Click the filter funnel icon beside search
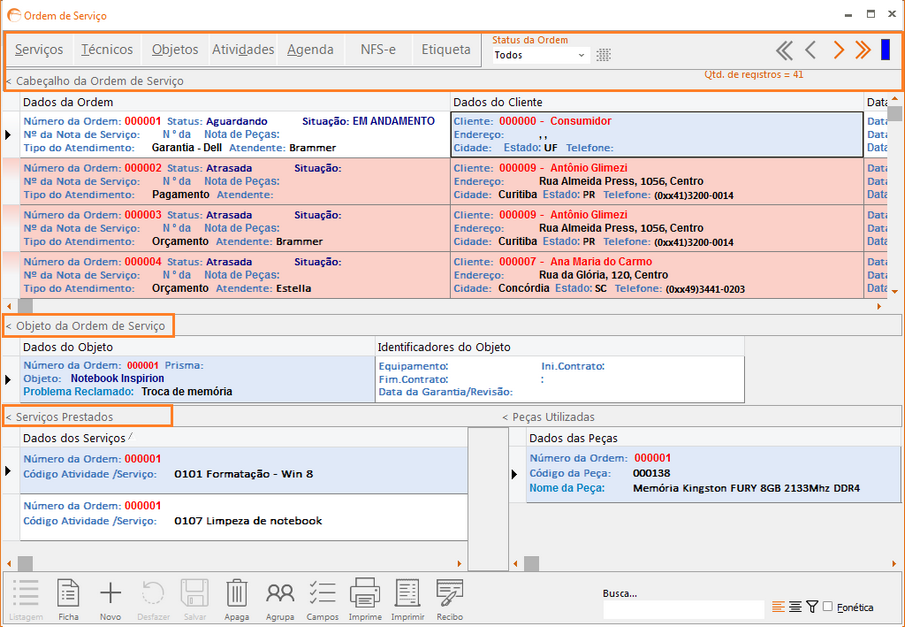The image size is (905, 627). [812, 607]
